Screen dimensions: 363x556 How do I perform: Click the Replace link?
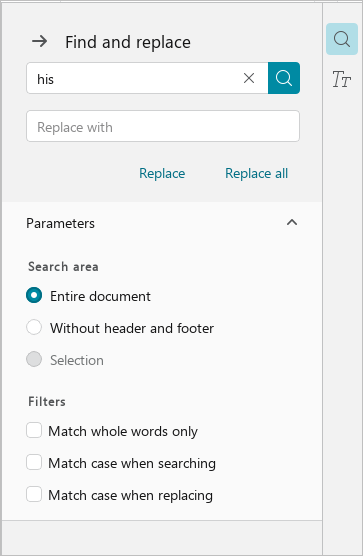(162, 173)
